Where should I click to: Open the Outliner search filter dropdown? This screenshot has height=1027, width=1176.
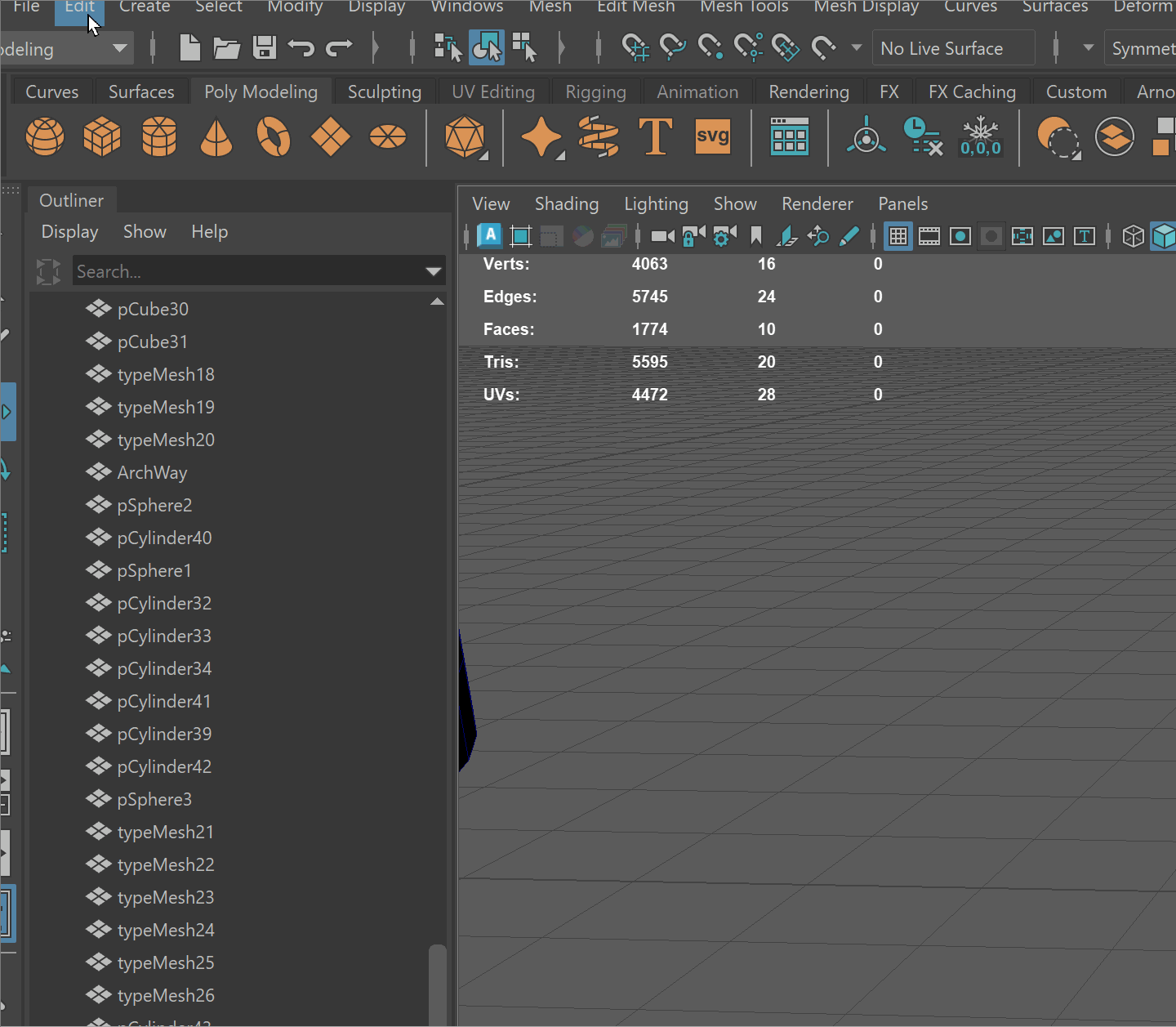[x=433, y=271]
